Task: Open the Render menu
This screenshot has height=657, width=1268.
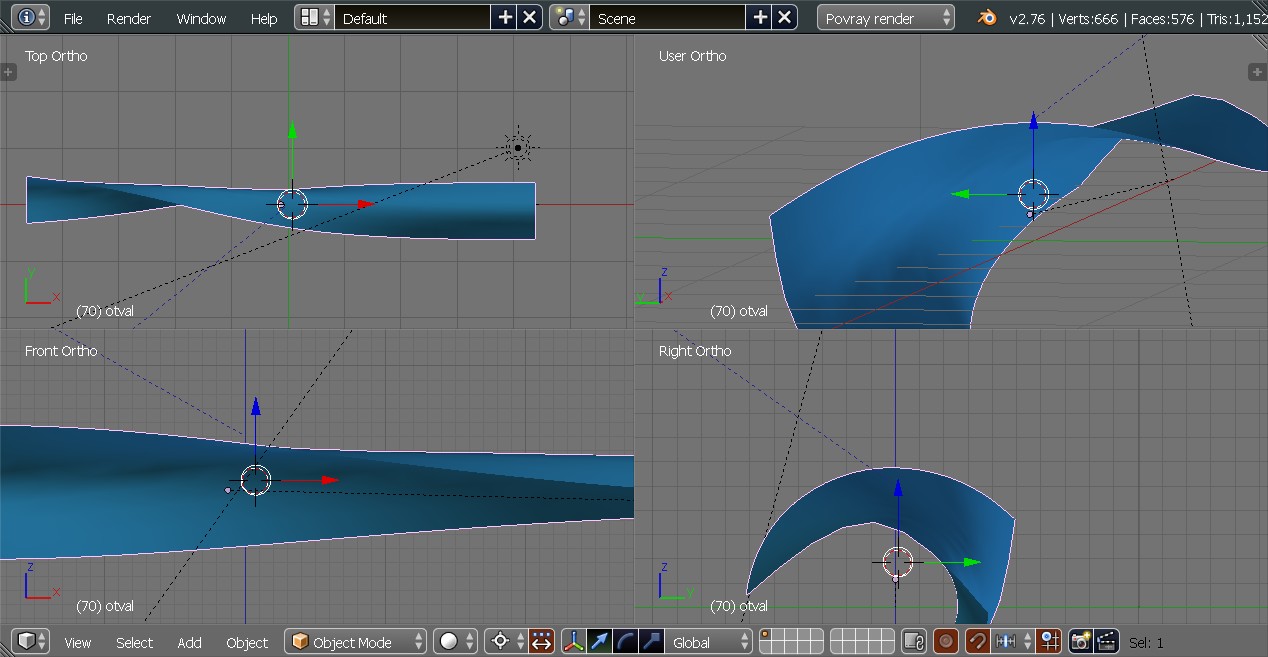Action: 129,18
